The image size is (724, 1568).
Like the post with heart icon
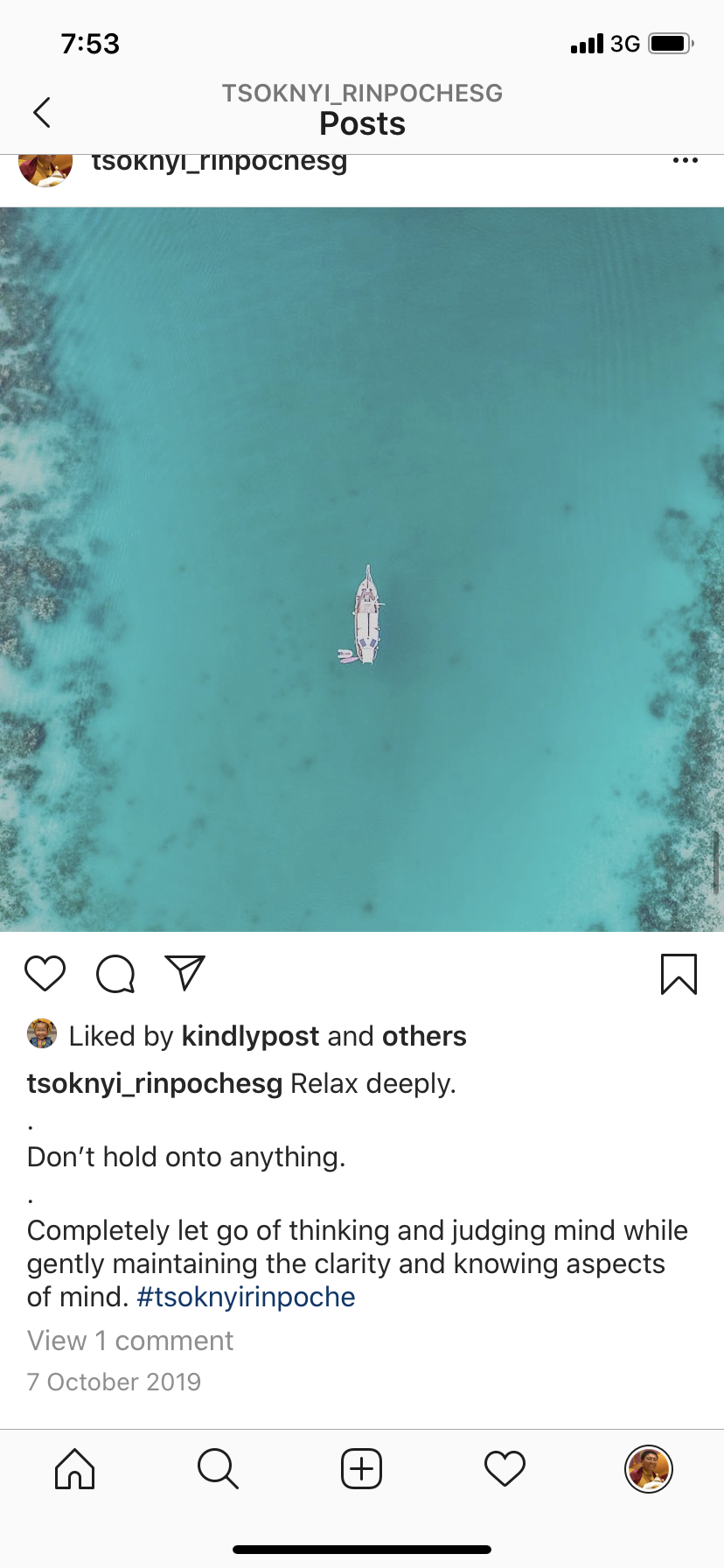pos(45,974)
